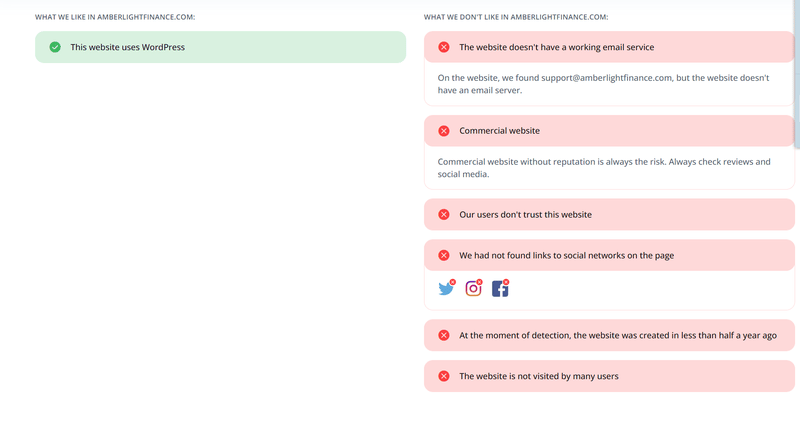Click the green checkmark beside WordPress
This screenshot has height=428, width=800.
55,47
